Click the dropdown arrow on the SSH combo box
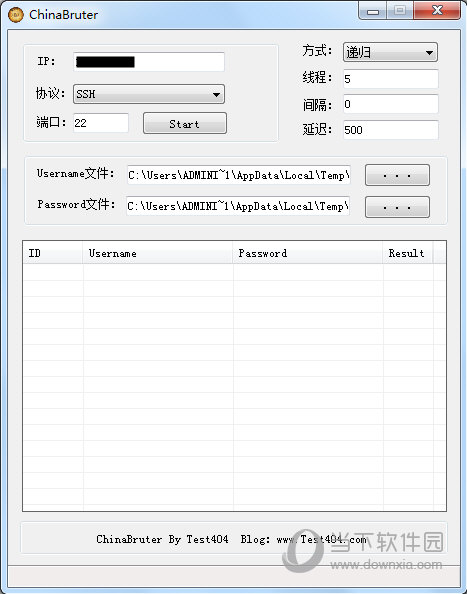This screenshot has width=467, height=594. pos(216,94)
